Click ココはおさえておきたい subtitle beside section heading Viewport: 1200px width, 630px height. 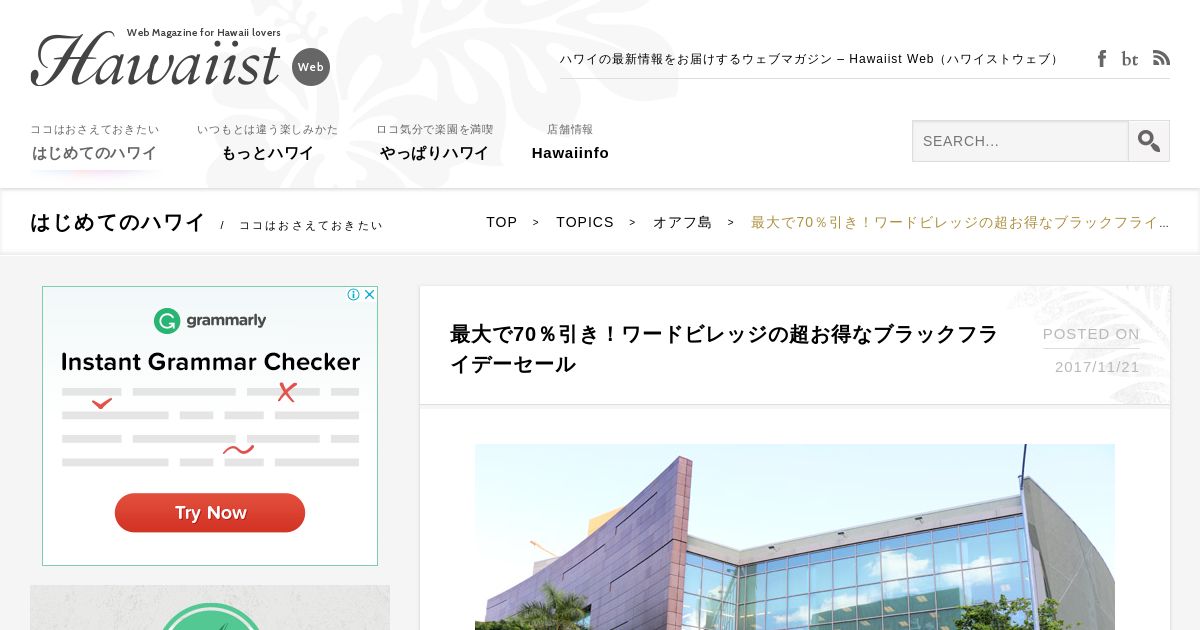tap(311, 225)
